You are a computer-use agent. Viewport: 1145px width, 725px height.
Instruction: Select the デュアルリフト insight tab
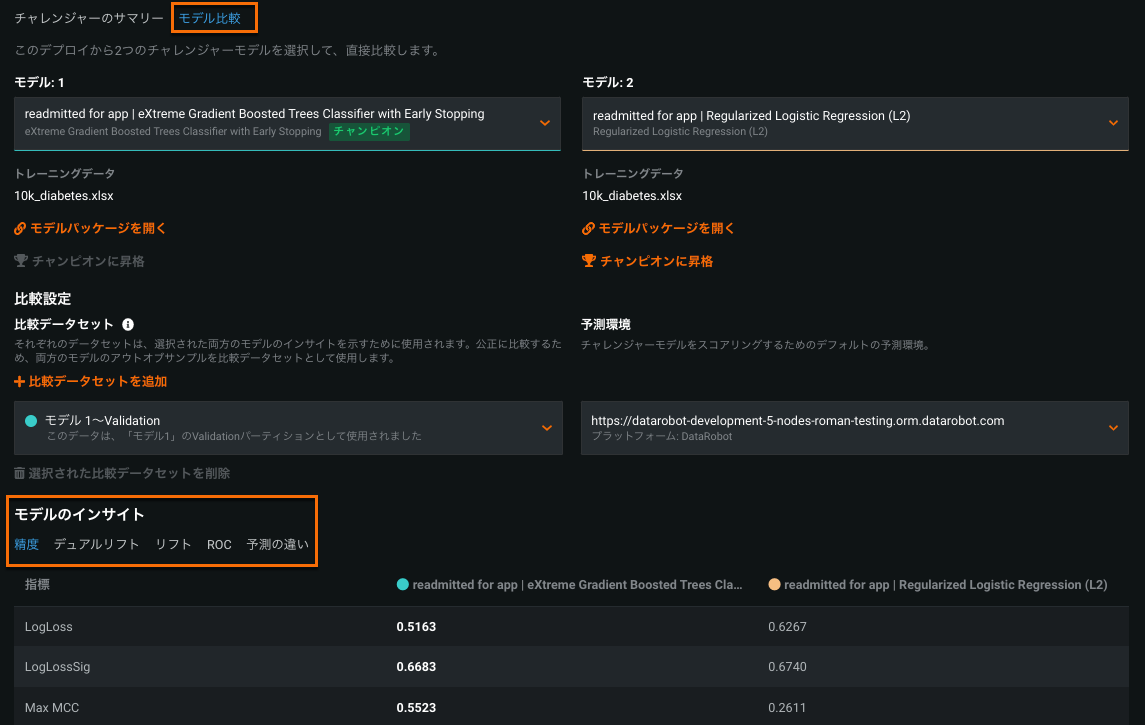[x=97, y=545]
